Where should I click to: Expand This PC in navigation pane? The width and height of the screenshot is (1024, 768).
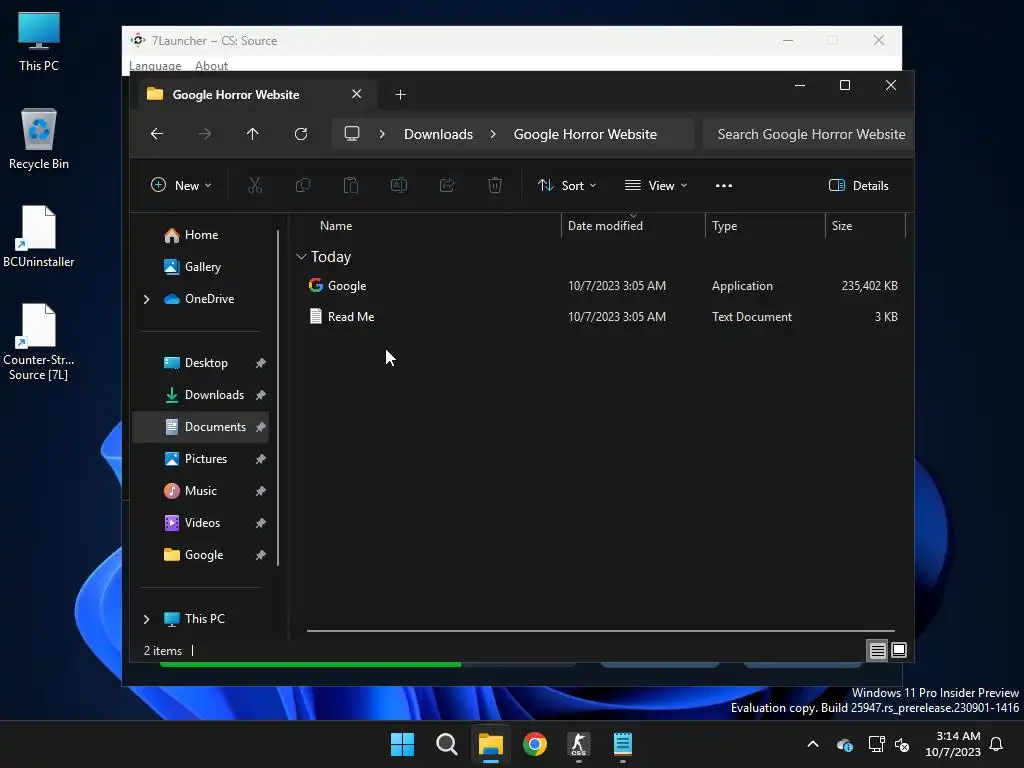point(146,618)
